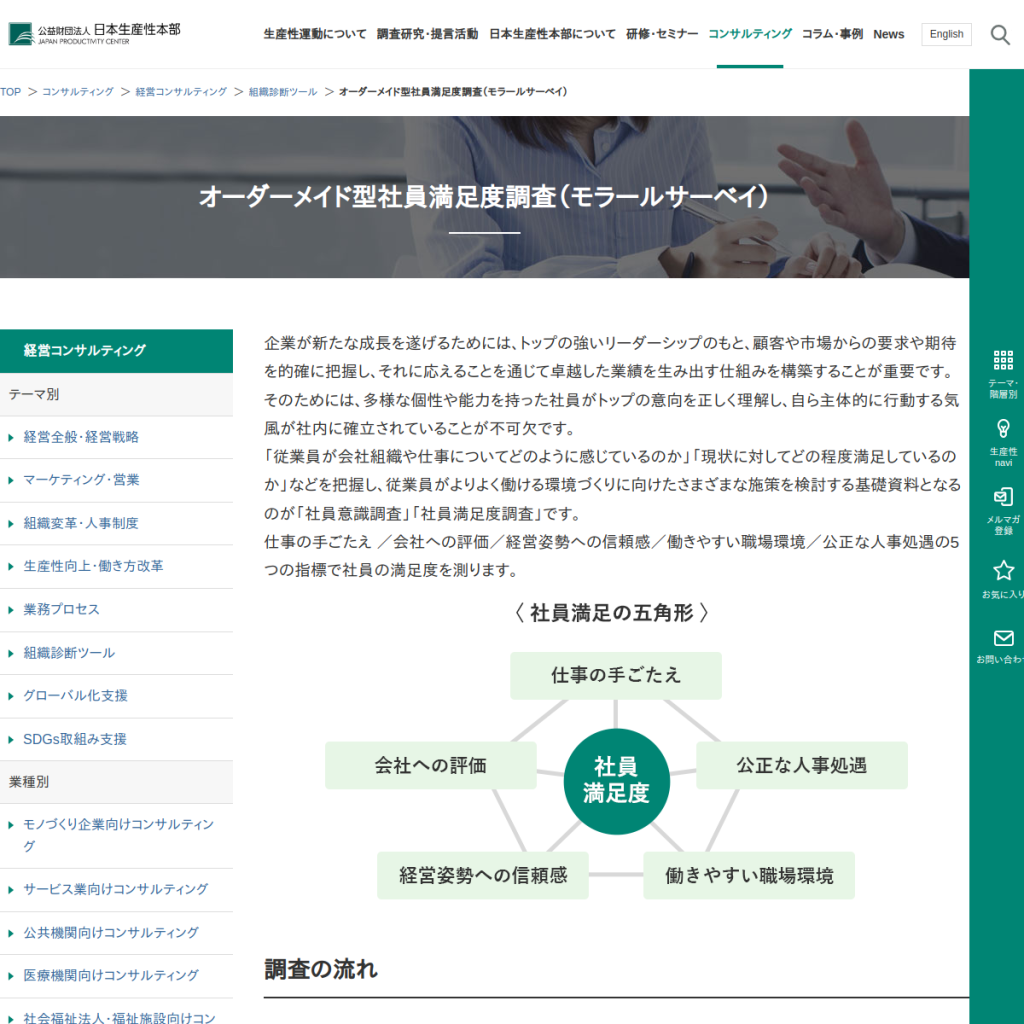Click the 〈社員満足の五角形〉 heading
1024x1024 pixels.
(612, 613)
